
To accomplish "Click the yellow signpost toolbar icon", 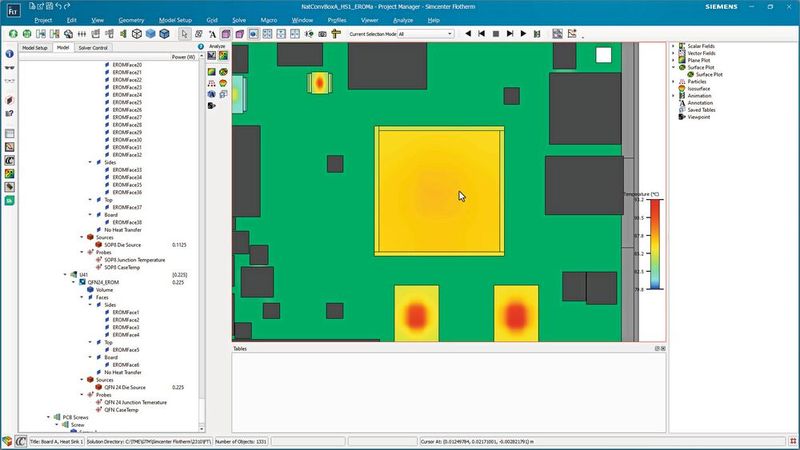I will 336,34.
